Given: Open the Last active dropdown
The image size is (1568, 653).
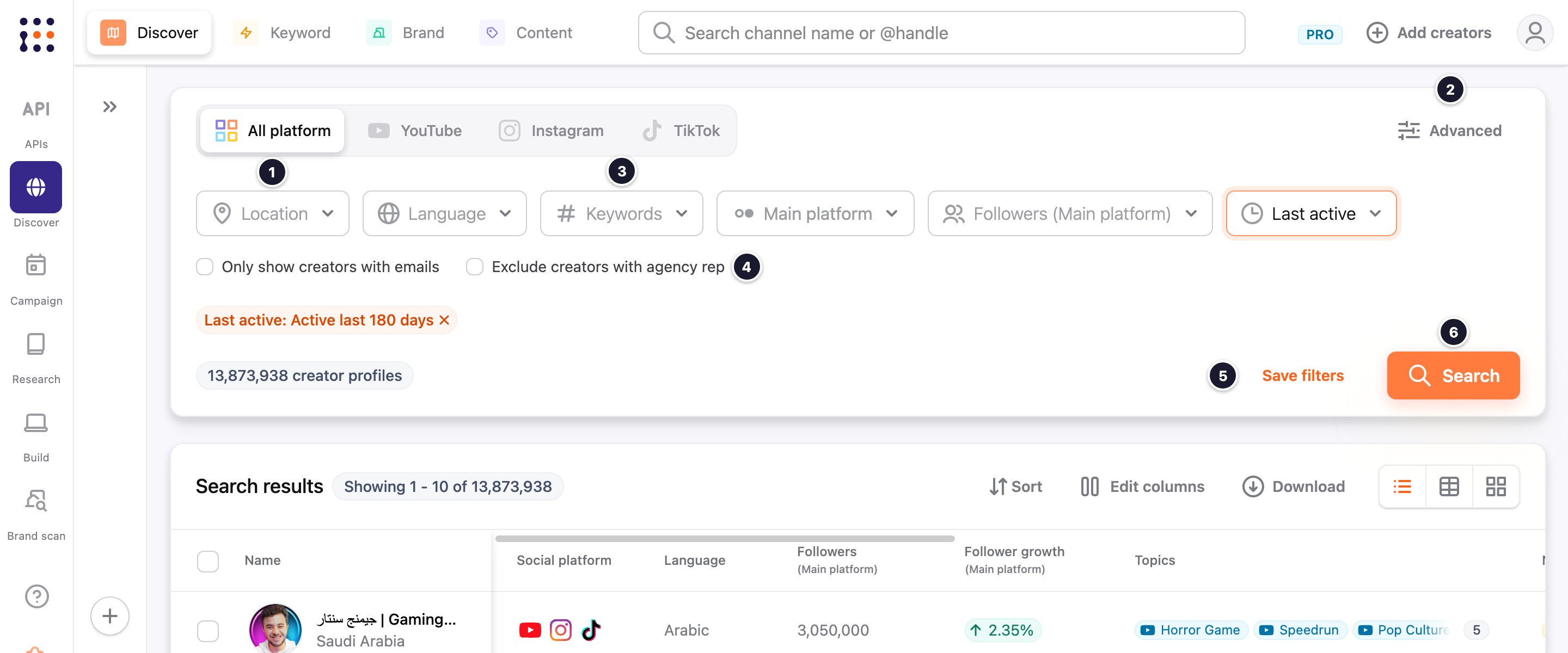Looking at the screenshot, I should (1310, 214).
